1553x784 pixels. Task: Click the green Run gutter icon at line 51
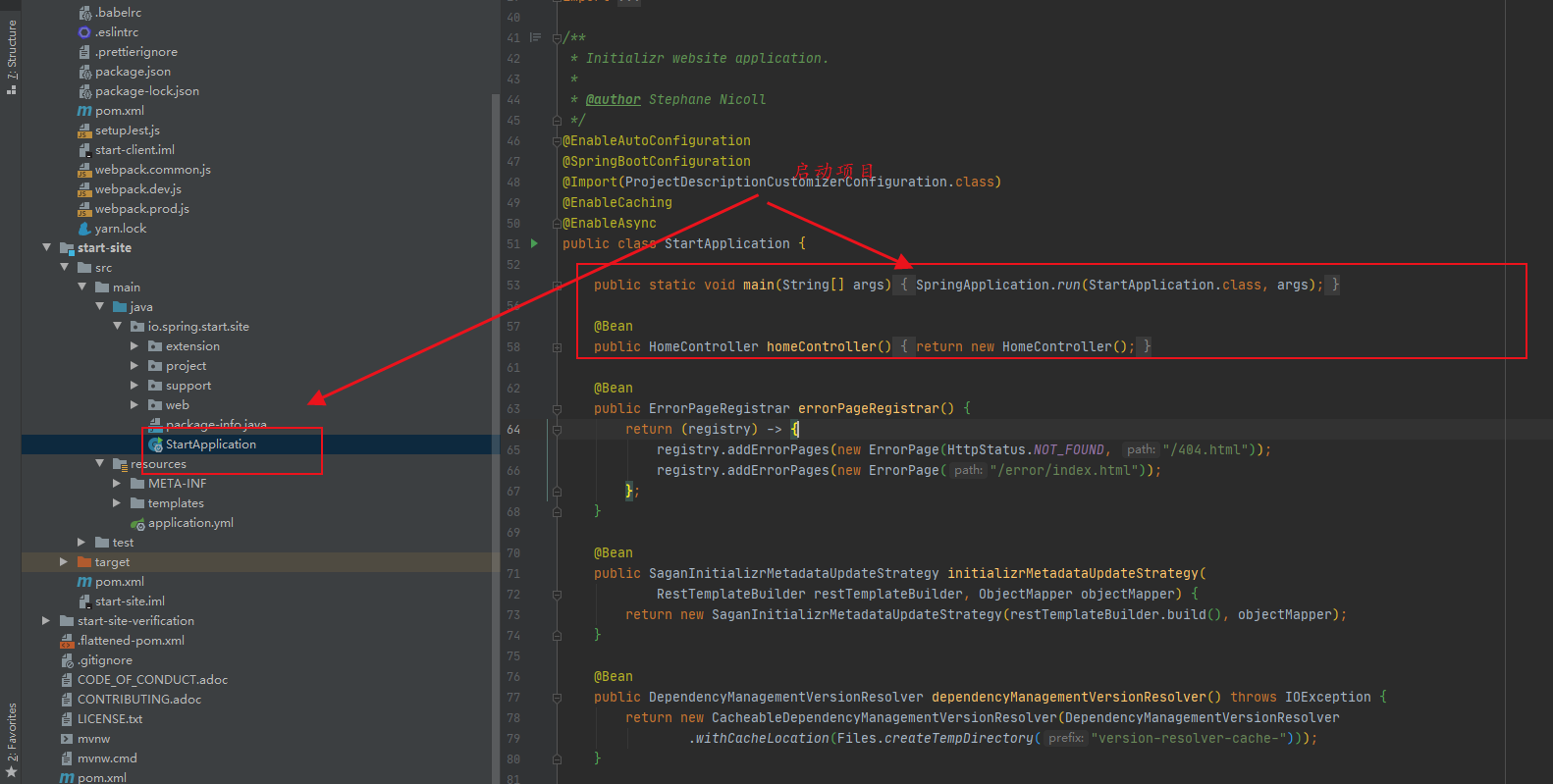pos(534,243)
